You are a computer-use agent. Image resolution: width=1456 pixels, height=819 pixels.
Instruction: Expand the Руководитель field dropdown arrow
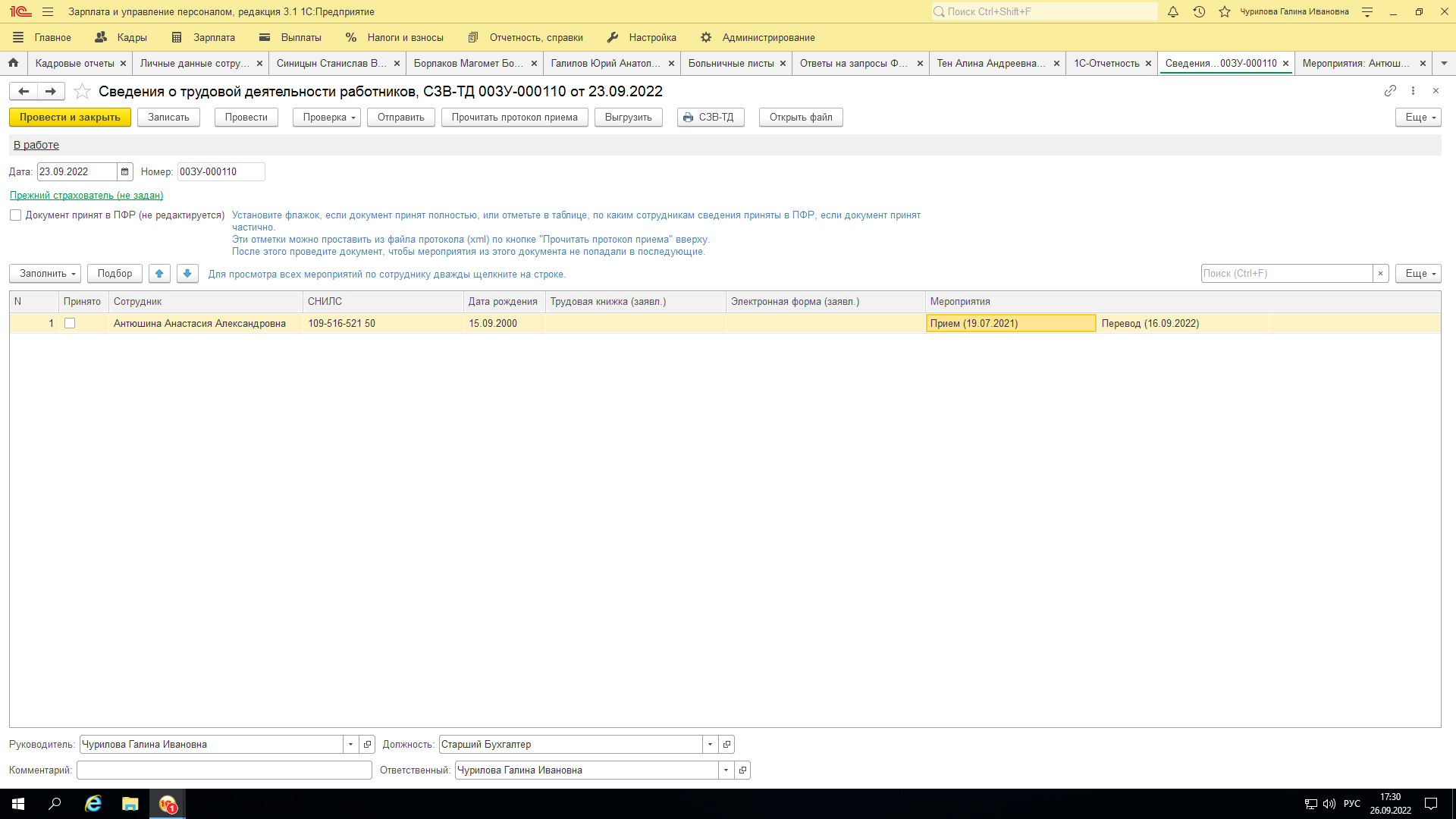pyautogui.click(x=350, y=745)
